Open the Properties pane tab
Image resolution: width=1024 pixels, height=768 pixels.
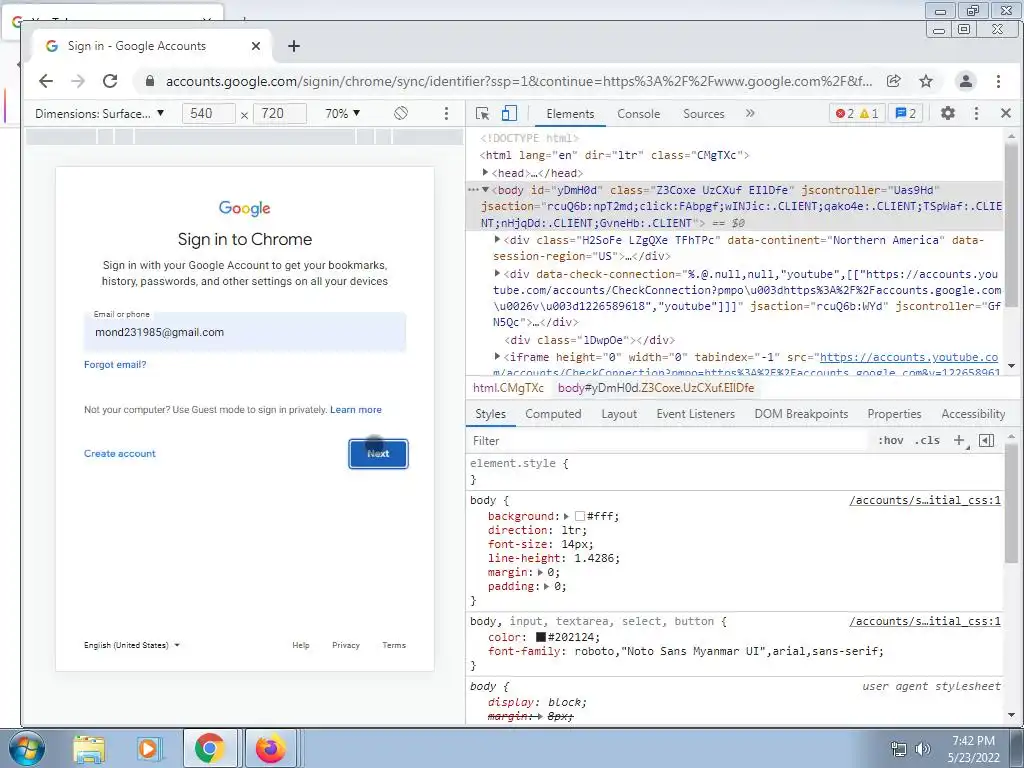coord(894,413)
